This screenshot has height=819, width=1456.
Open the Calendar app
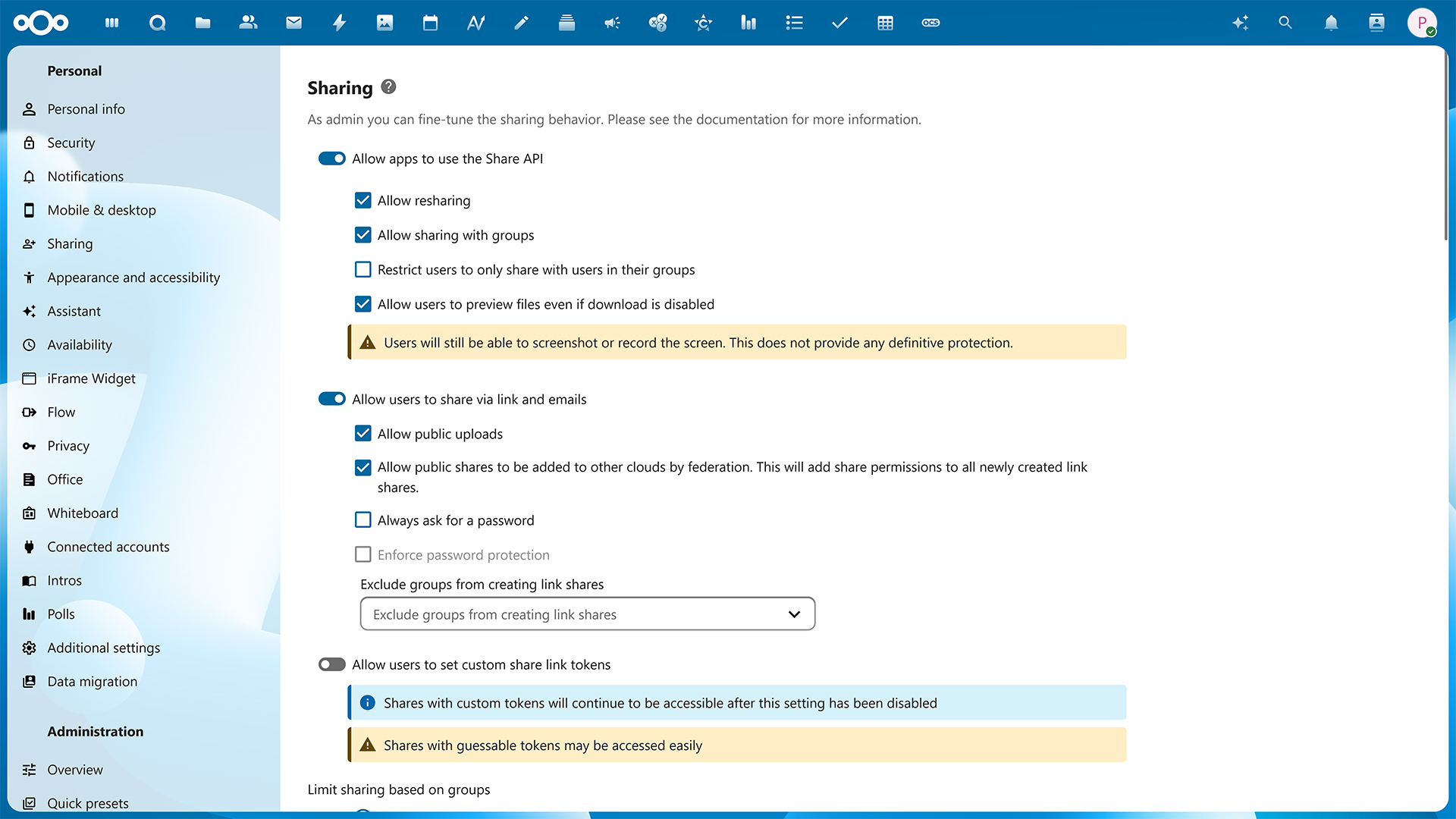point(430,23)
